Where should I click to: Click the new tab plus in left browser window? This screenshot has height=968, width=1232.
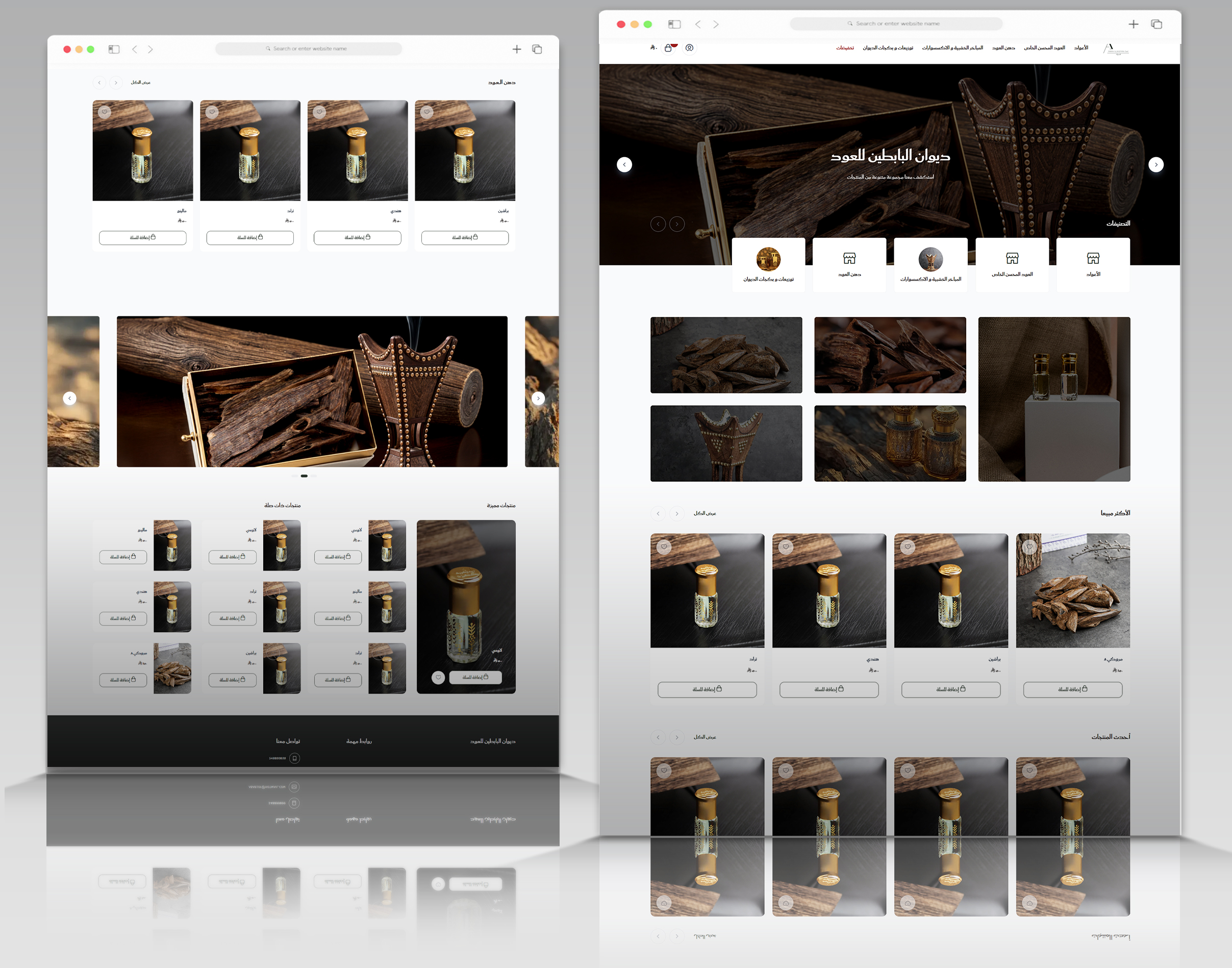click(517, 49)
